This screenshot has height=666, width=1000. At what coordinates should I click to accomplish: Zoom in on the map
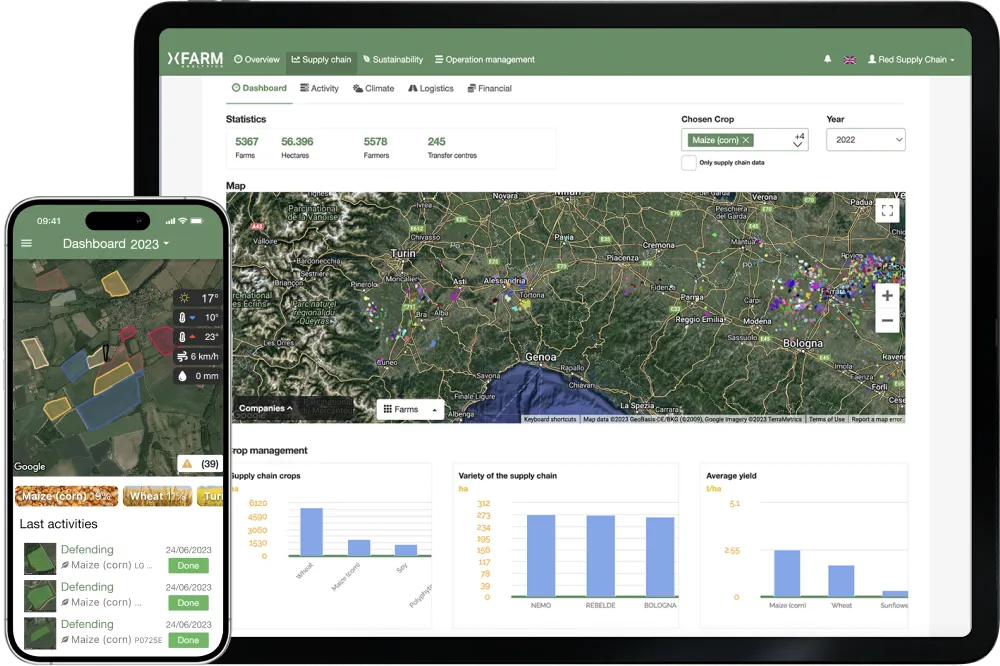pos(887,295)
